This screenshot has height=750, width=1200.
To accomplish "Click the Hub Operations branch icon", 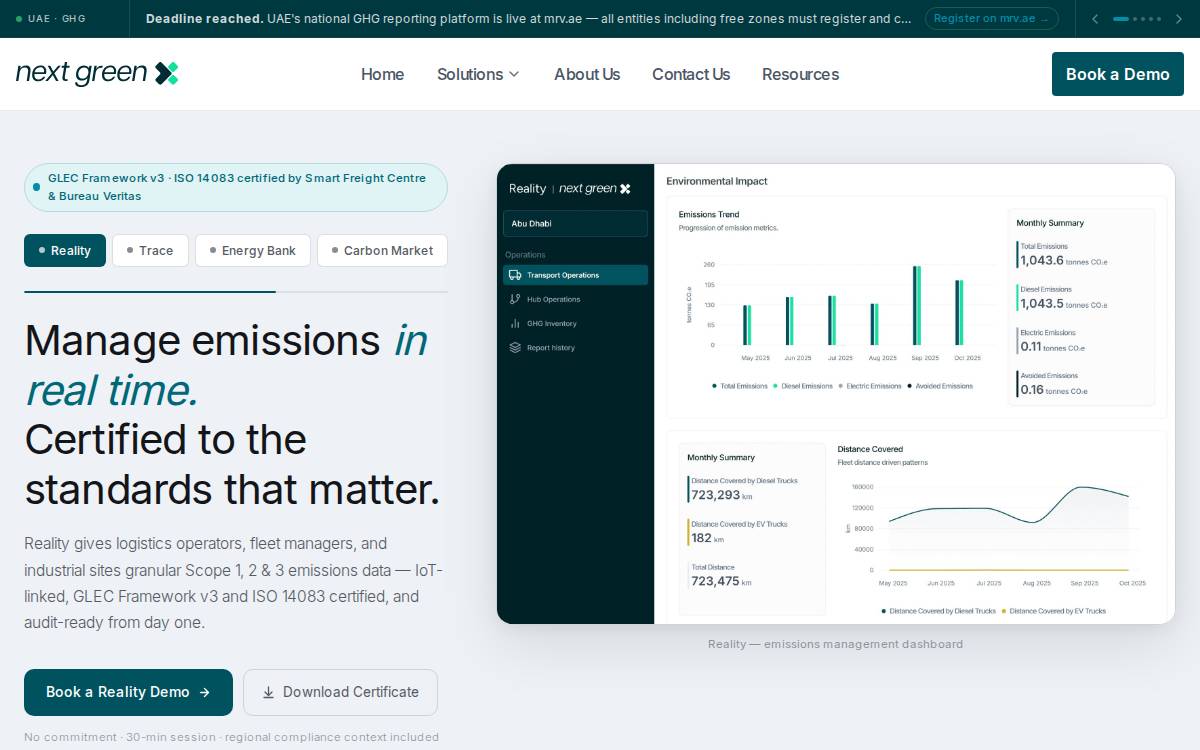I will [515, 299].
